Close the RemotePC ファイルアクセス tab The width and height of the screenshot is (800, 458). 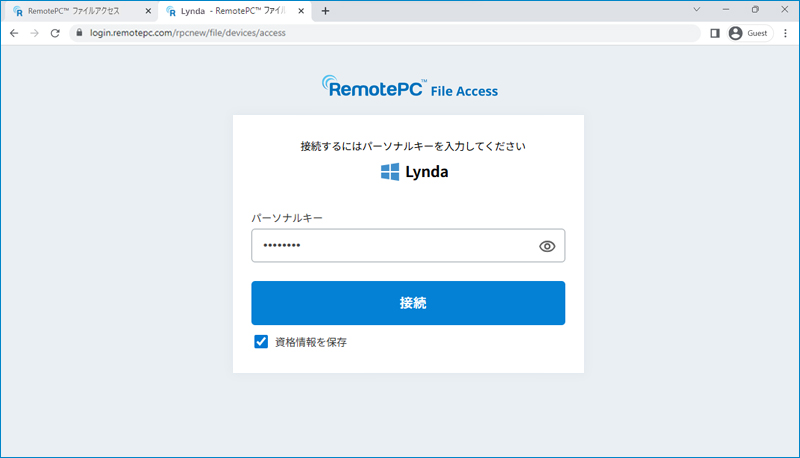click(148, 11)
